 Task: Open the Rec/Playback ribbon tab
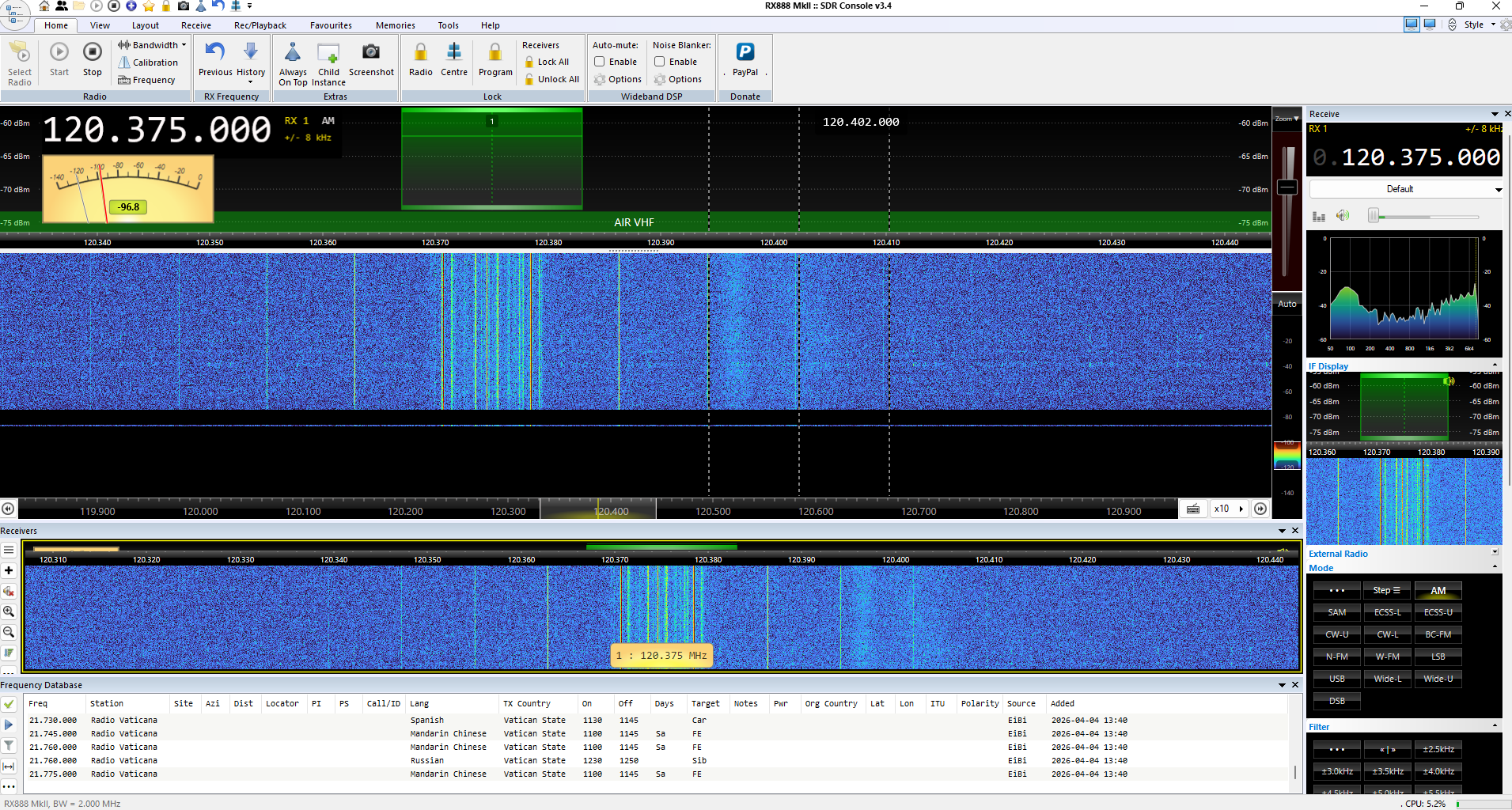coord(260,25)
